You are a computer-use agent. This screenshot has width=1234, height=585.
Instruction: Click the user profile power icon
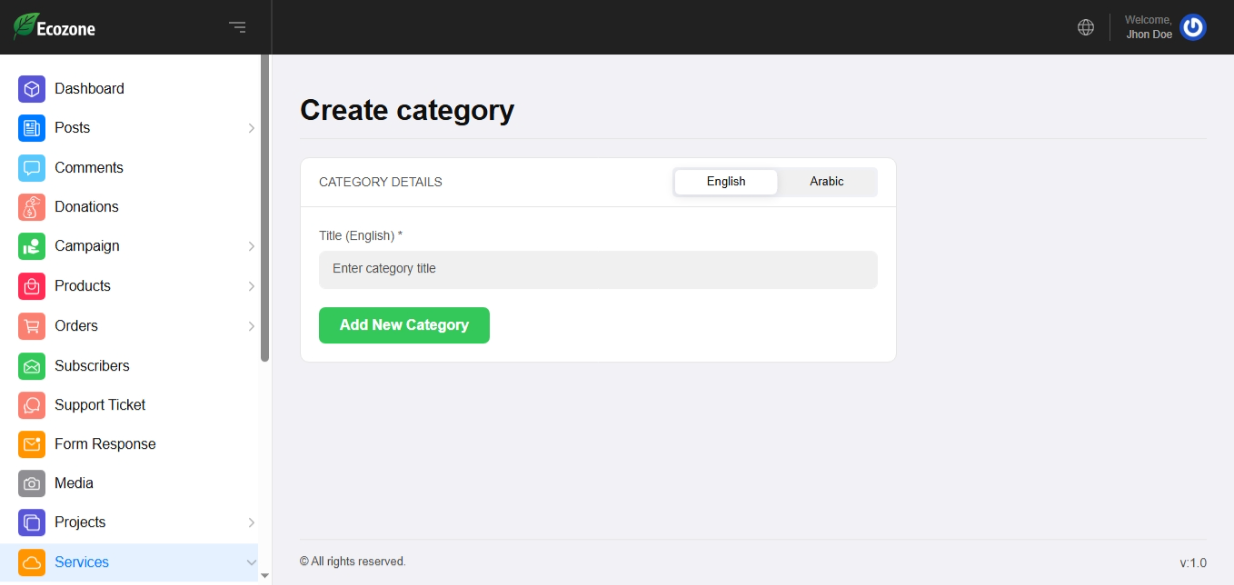click(x=1193, y=27)
